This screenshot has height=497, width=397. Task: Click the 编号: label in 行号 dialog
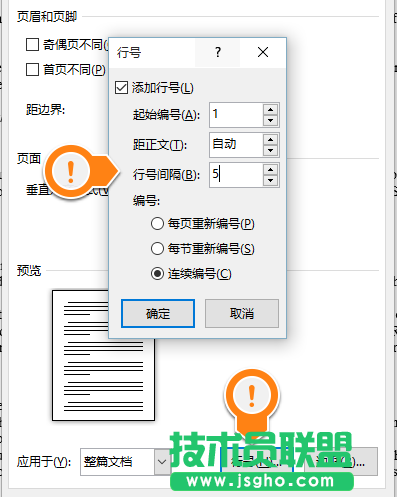click(x=146, y=201)
